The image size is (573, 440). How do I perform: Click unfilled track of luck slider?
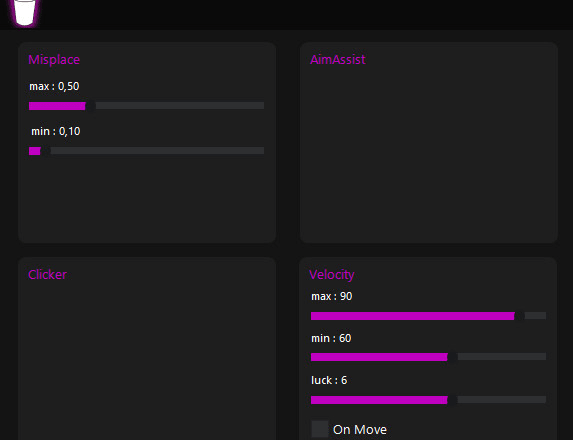[502, 400]
